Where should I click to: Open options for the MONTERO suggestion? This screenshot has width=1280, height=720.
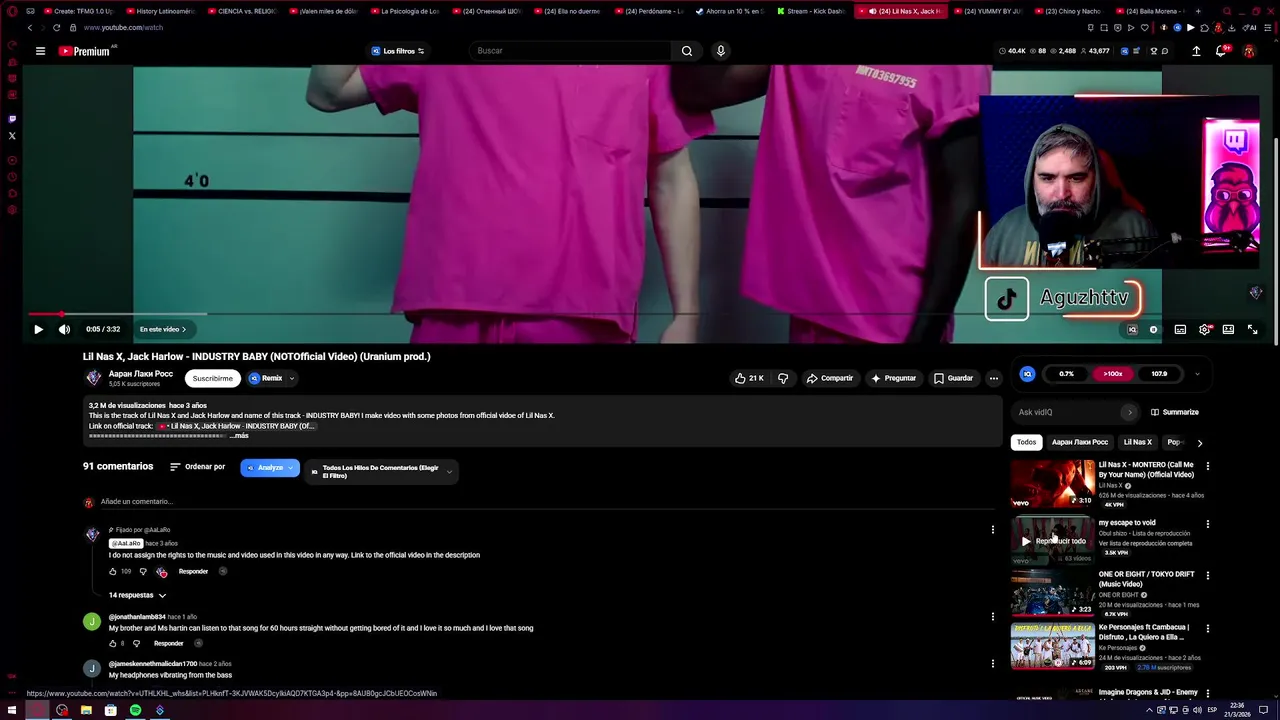pyautogui.click(x=1208, y=466)
